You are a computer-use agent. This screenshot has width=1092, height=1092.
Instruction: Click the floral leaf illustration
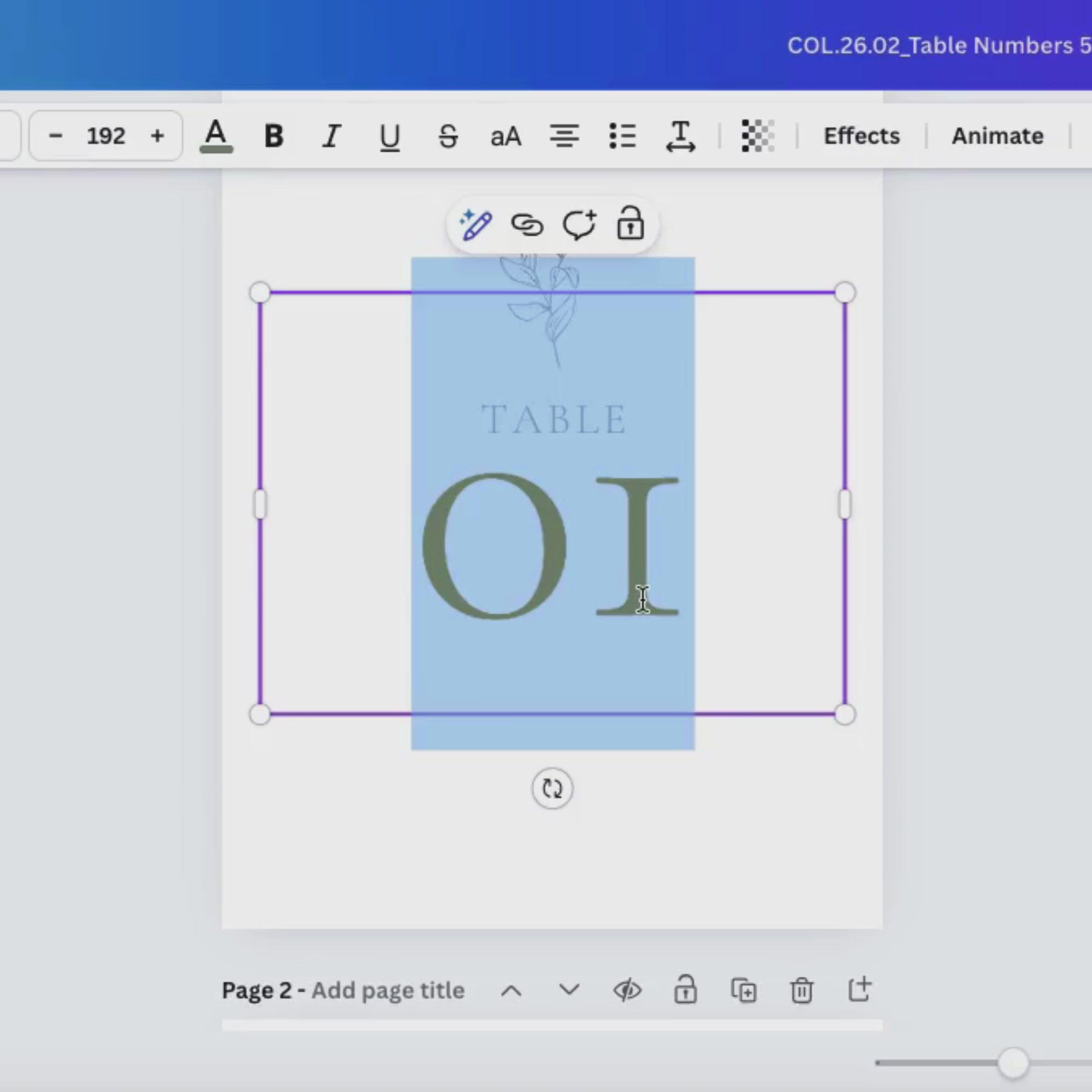coord(541,311)
